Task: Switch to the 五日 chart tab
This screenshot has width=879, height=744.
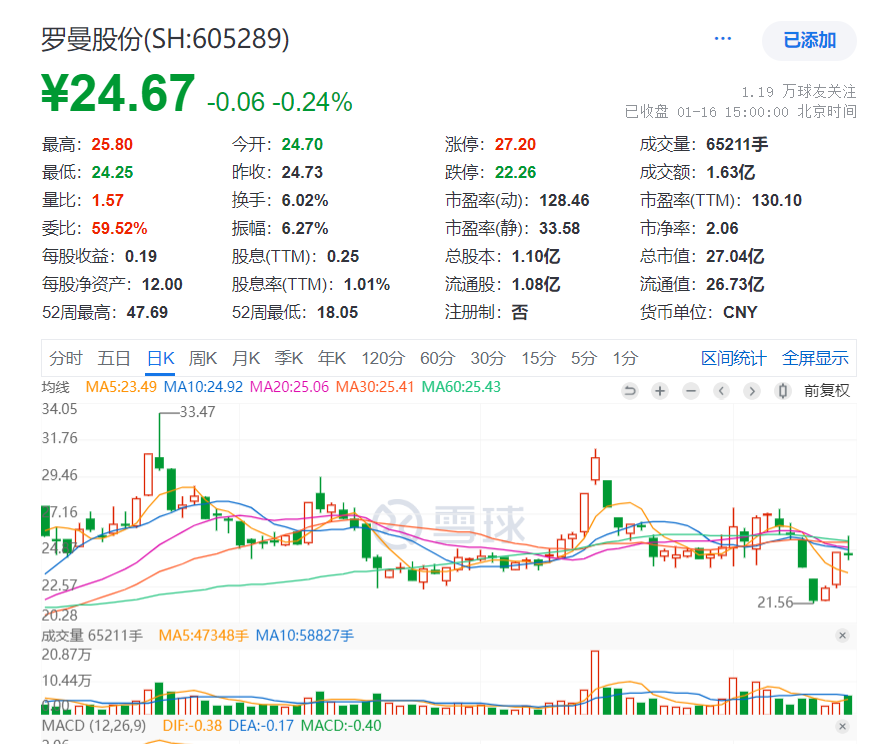Action: tap(114, 358)
